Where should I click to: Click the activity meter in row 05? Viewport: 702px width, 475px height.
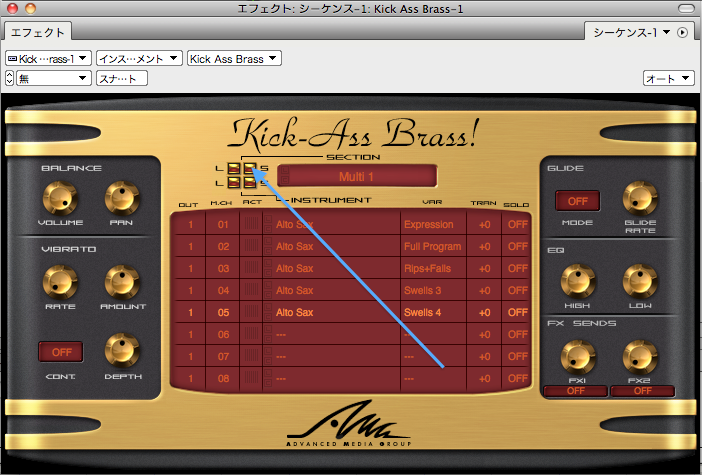click(251, 312)
